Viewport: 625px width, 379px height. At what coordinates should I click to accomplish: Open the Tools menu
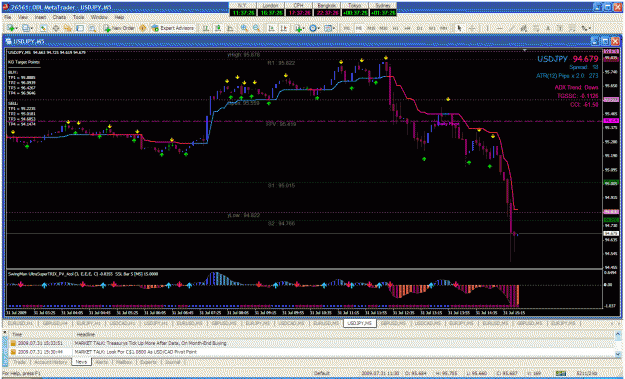click(78, 18)
